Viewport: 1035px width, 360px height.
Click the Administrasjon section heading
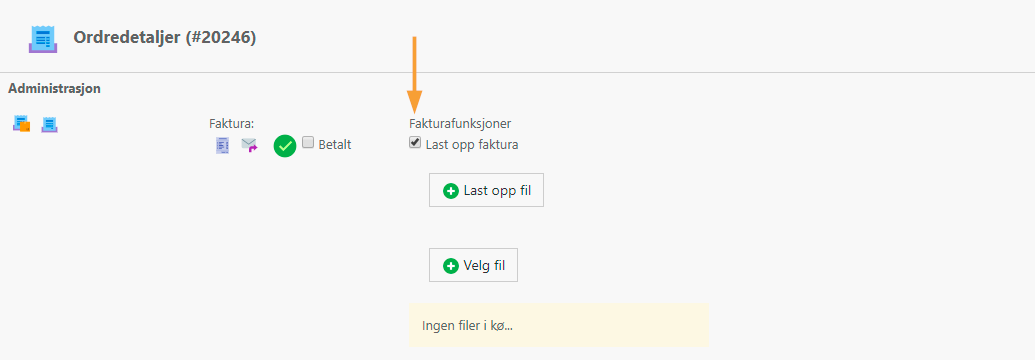(54, 88)
